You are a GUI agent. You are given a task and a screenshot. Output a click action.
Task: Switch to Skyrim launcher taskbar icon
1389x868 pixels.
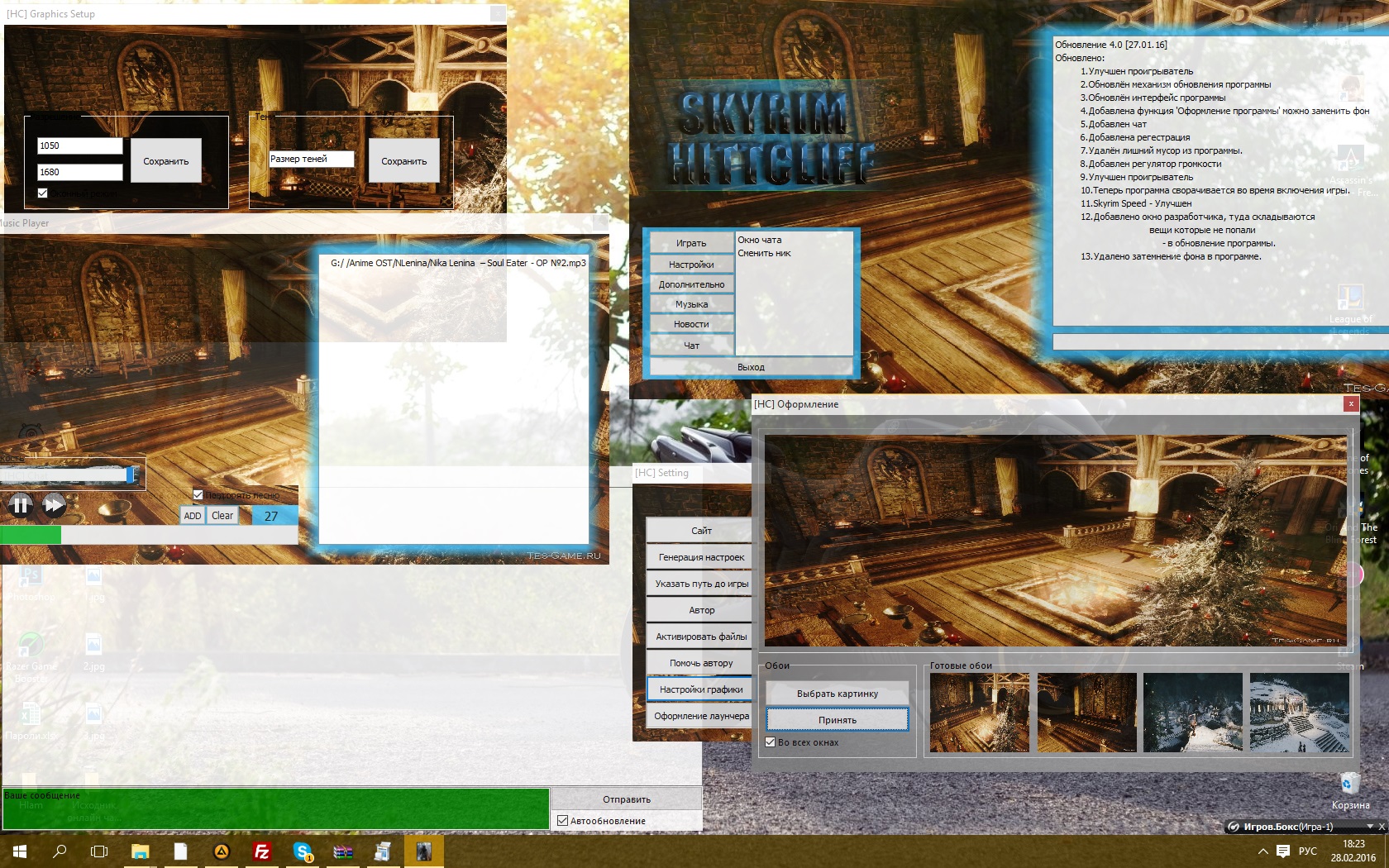(423, 851)
